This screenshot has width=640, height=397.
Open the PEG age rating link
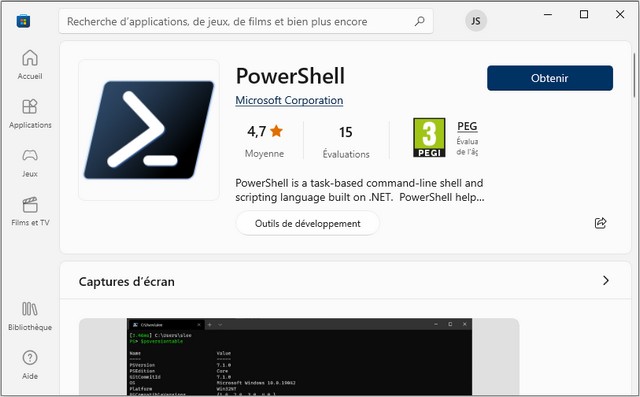coord(467,126)
